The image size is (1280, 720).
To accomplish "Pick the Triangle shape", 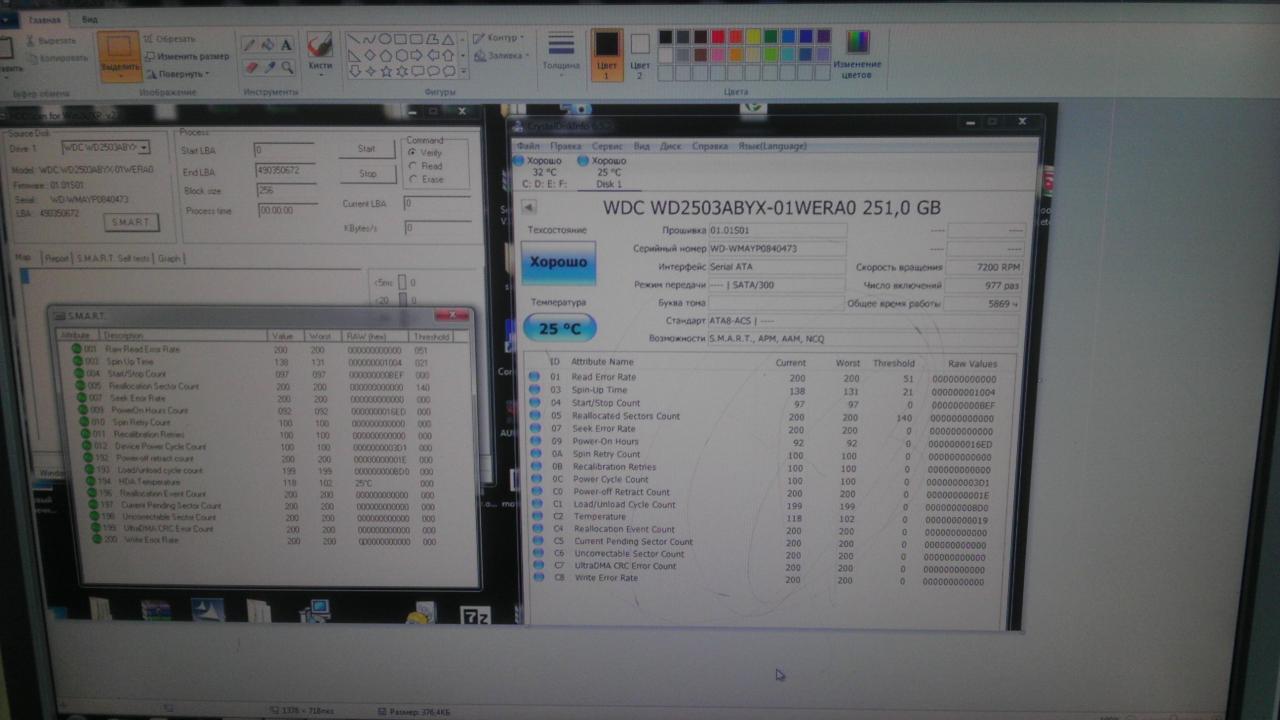I will click(x=450, y=39).
